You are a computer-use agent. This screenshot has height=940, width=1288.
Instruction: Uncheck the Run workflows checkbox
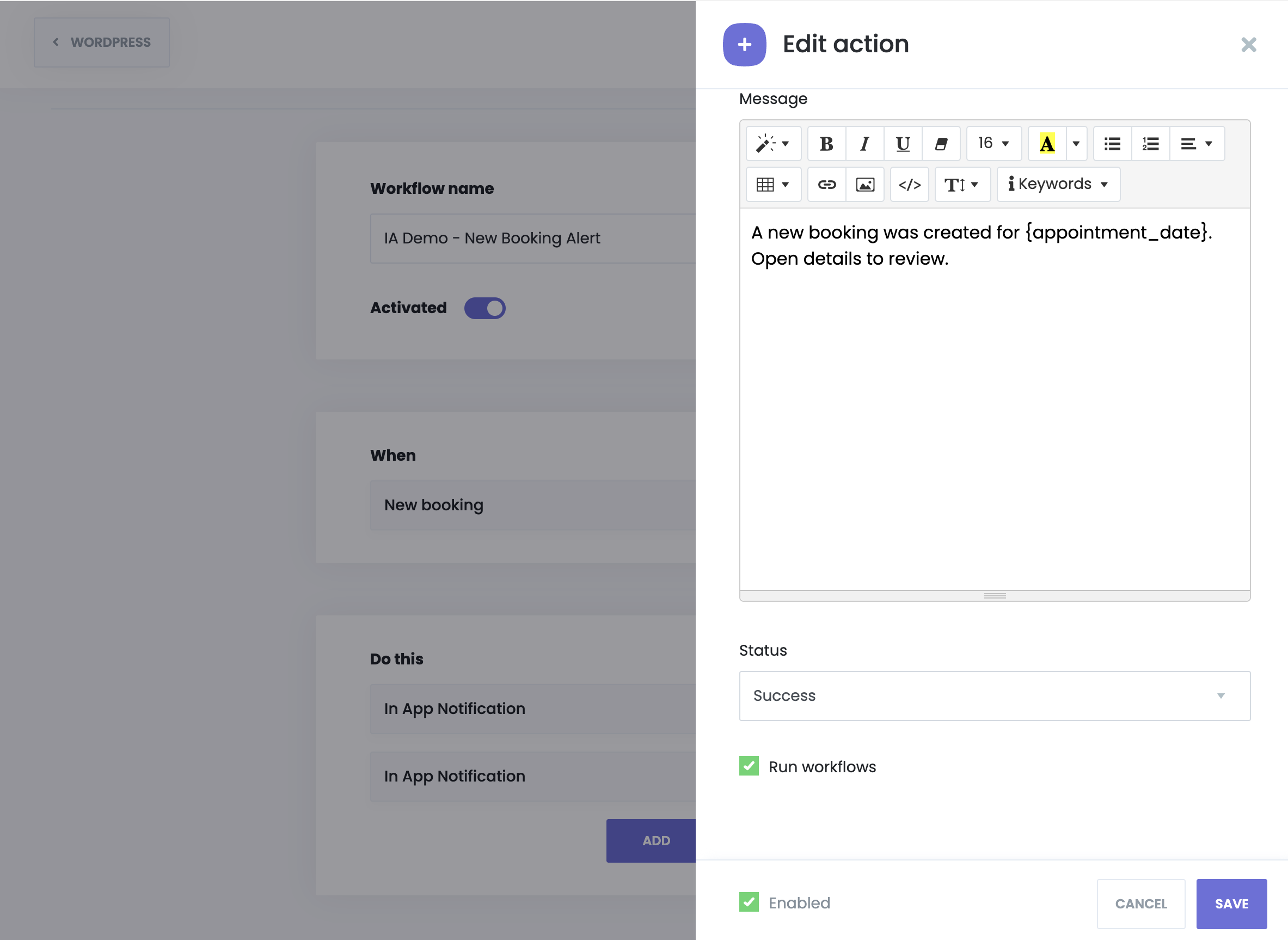[x=749, y=766]
